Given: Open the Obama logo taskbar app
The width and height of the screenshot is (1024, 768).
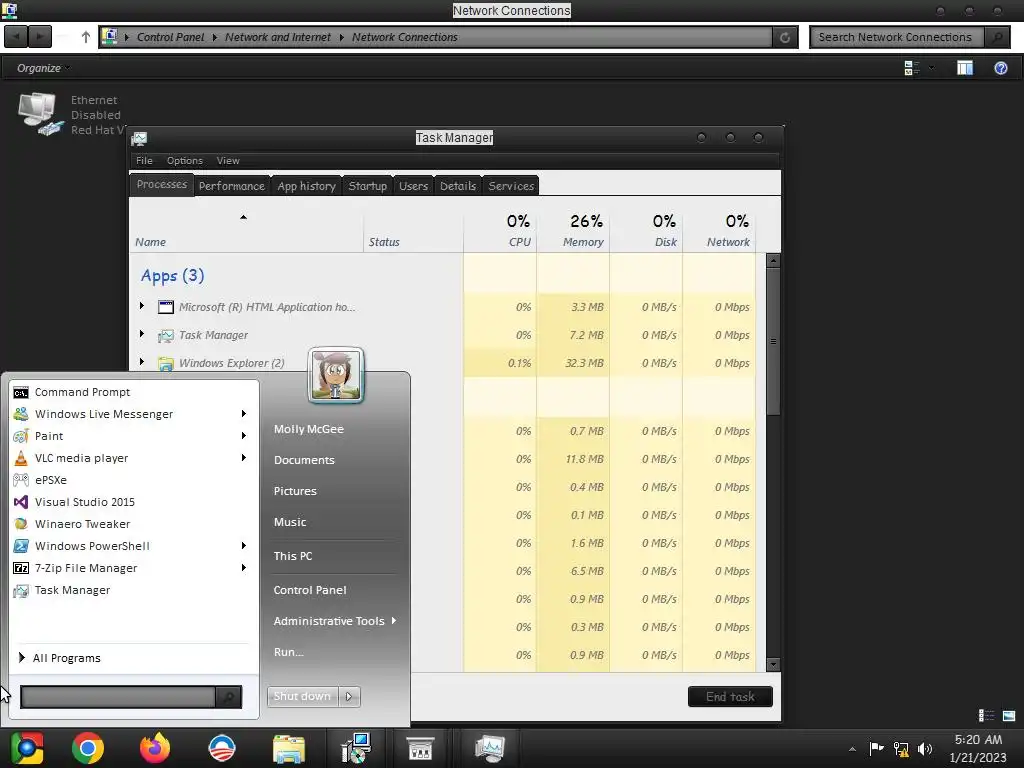Looking at the screenshot, I should 221,748.
